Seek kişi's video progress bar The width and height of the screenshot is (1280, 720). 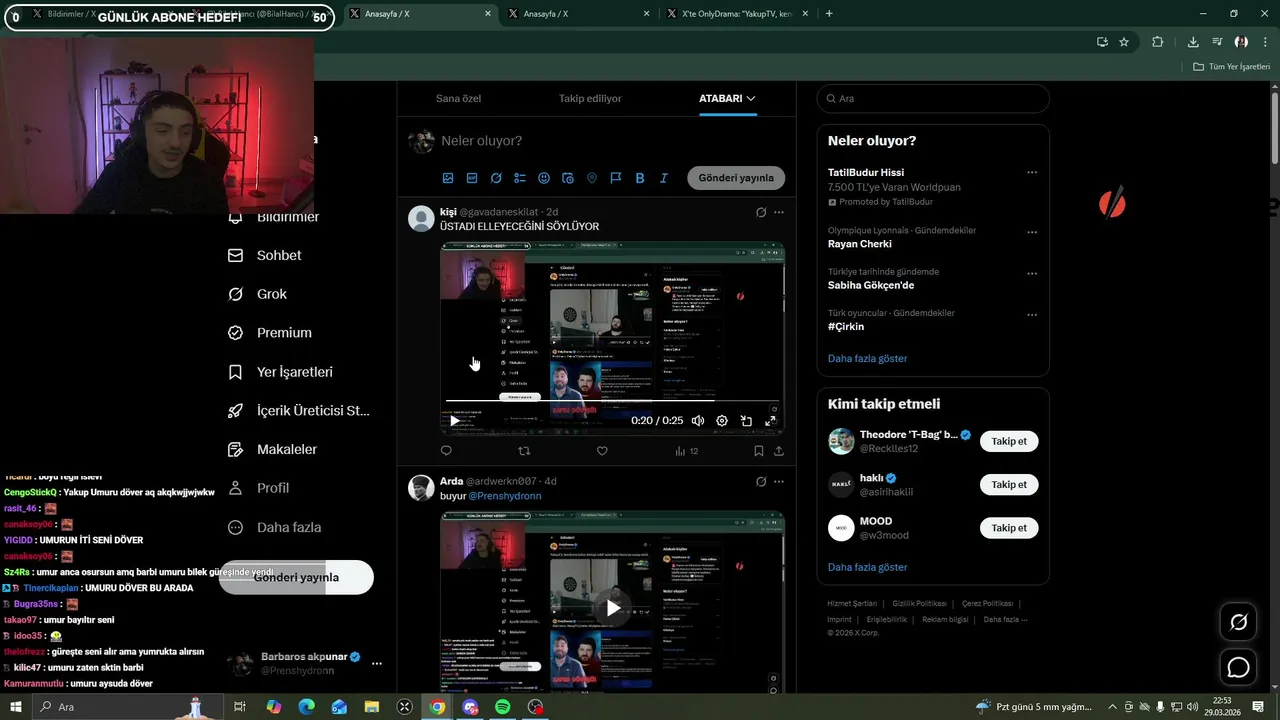(612, 401)
